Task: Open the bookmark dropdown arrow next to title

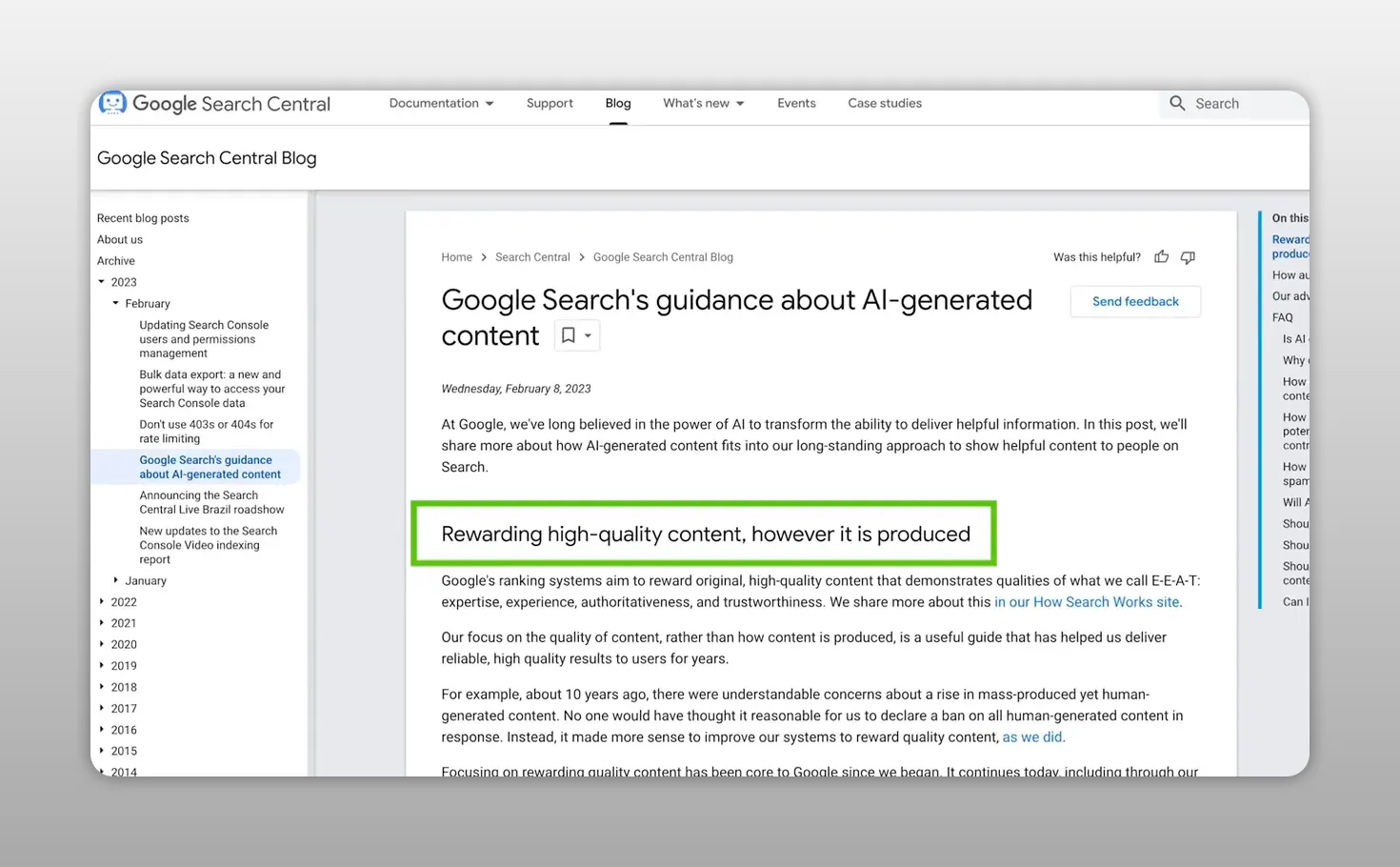Action: point(588,335)
